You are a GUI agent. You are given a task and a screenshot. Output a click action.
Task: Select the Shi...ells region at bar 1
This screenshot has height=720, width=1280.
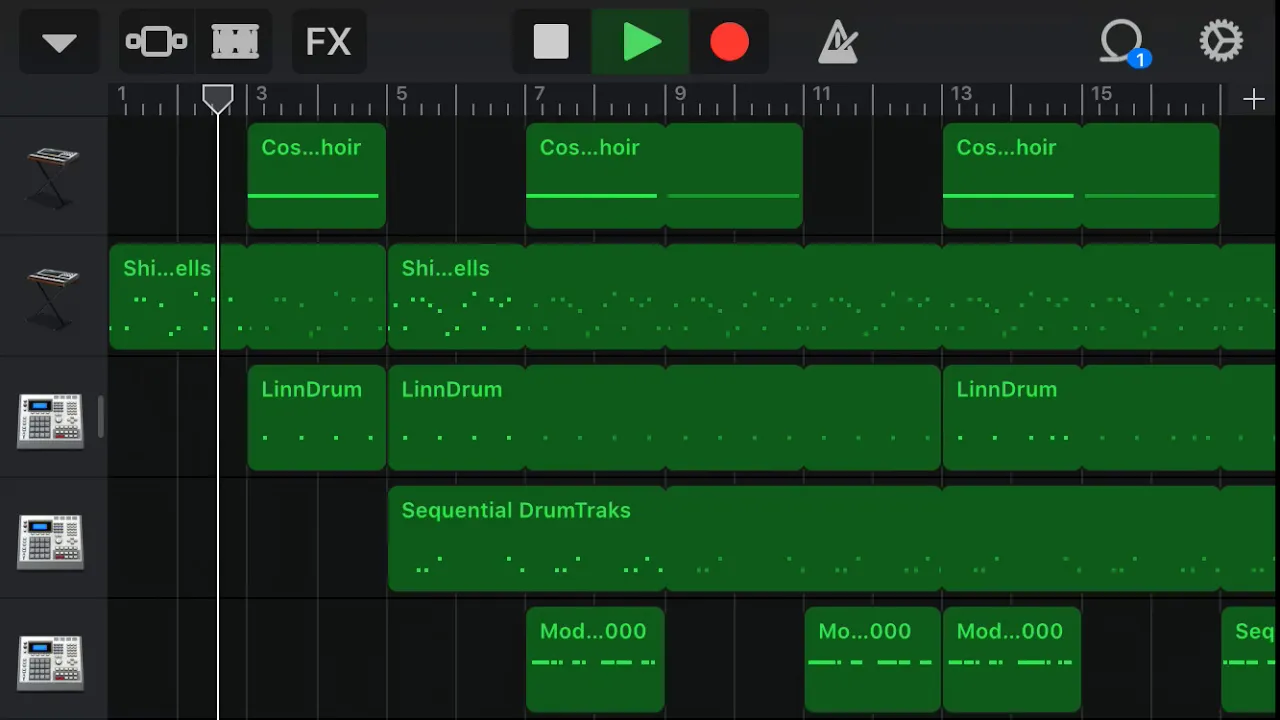[x=247, y=297]
